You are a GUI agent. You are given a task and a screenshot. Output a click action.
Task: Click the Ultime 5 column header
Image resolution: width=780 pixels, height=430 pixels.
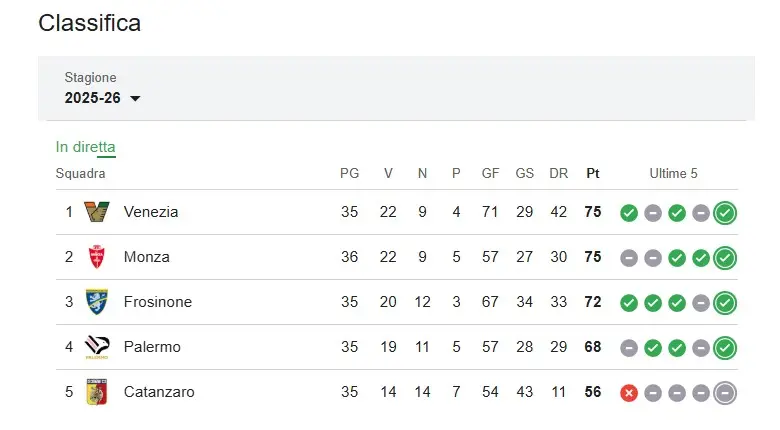pyautogui.click(x=674, y=174)
